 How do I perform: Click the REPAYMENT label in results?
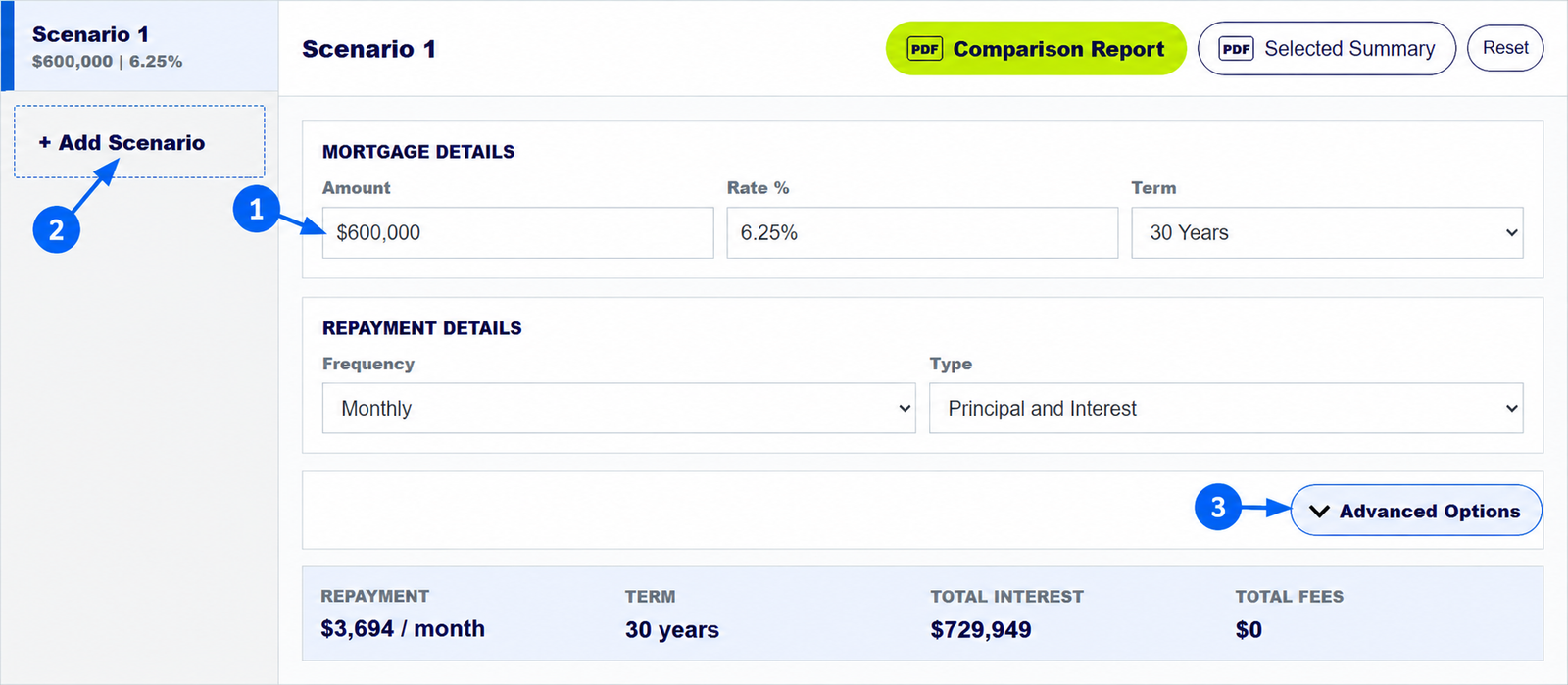pos(375,596)
